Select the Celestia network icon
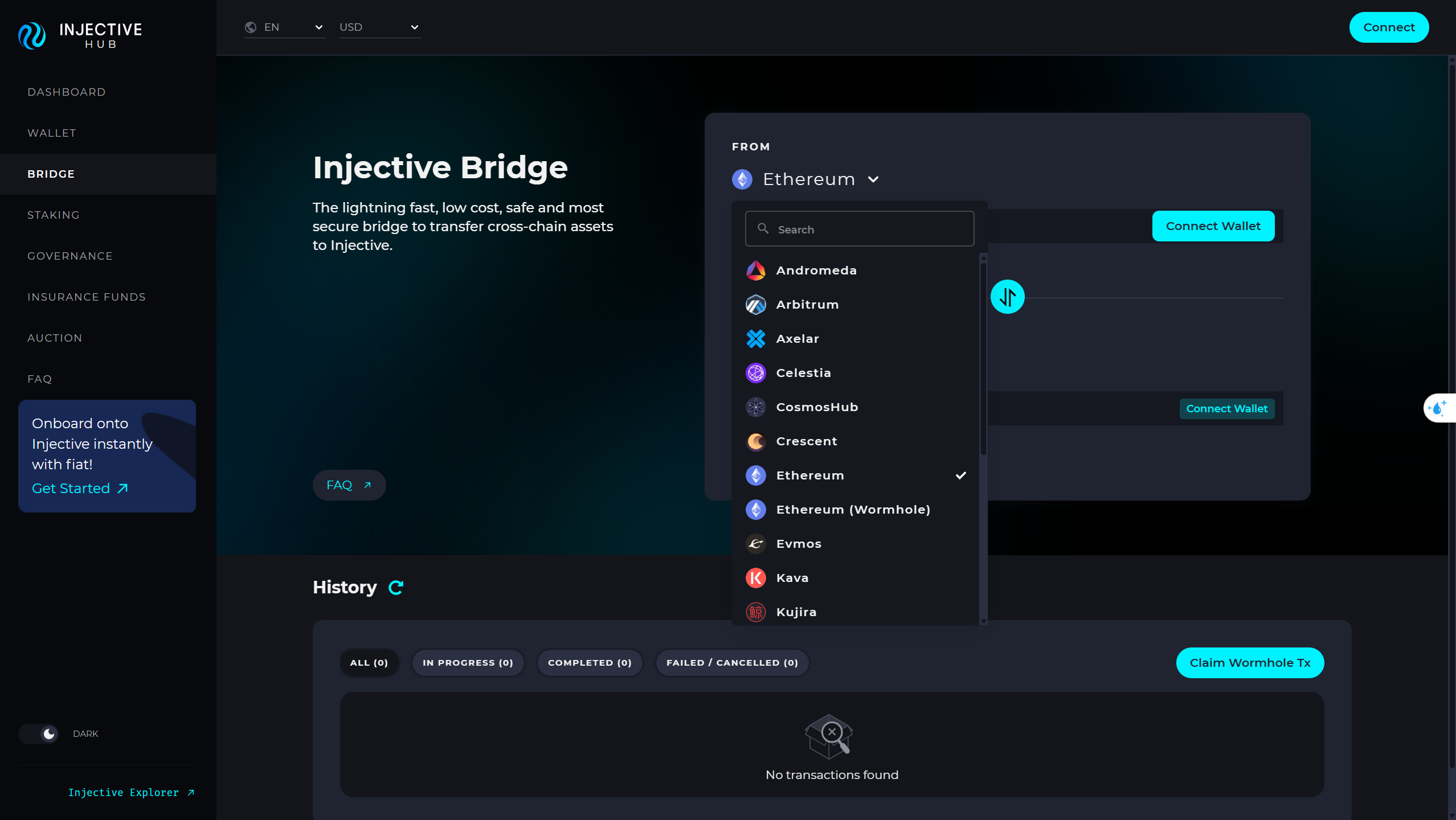This screenshot has width=1456, height=820. point(756,373)
